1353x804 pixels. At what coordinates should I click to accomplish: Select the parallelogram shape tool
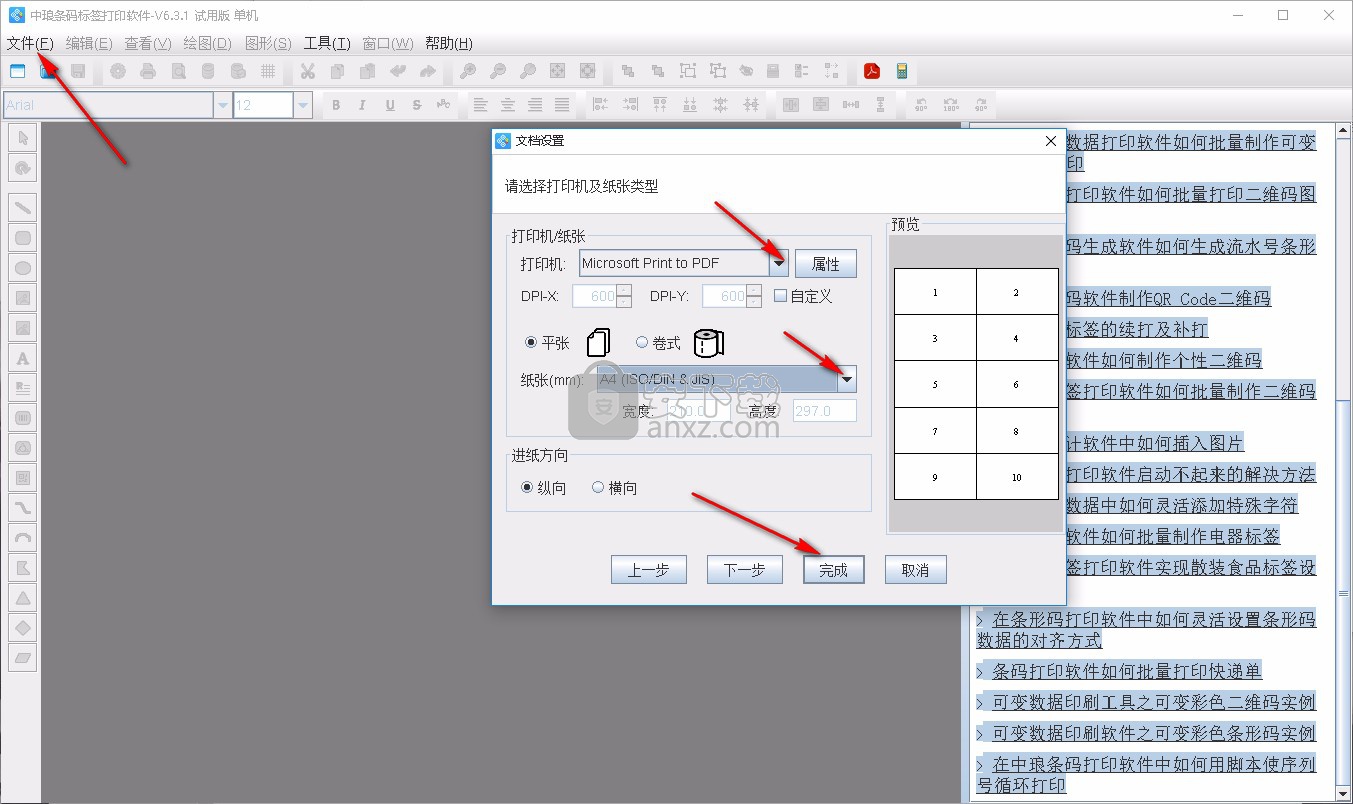click(x=23, y=658)
